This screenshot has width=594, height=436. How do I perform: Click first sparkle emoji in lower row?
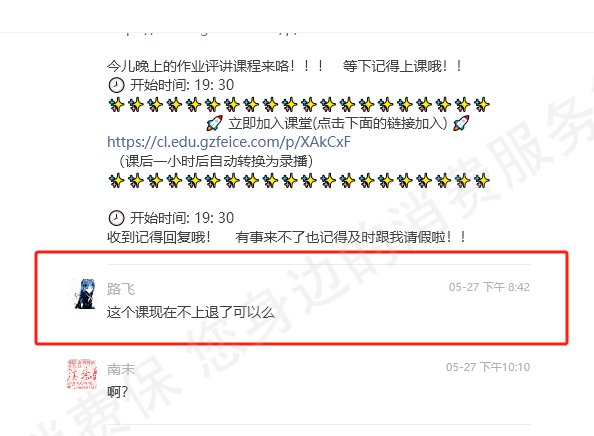[116, 181]
